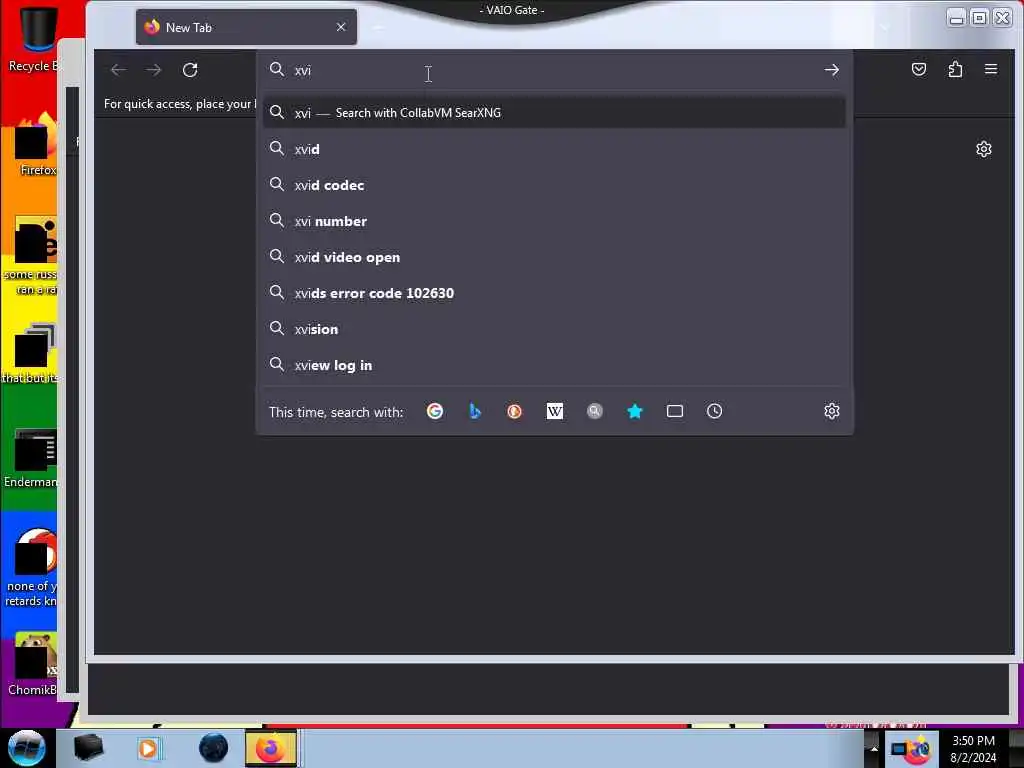The height and width of the screenshot is (768, 1024).
Task: Select the New Tab tab
Action: pos(246,27)
